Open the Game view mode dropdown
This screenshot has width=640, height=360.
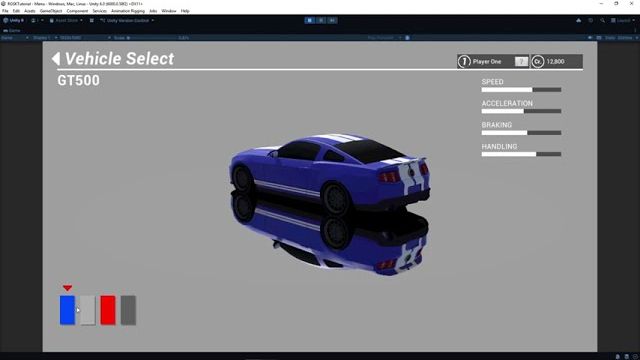pos(15,38)
